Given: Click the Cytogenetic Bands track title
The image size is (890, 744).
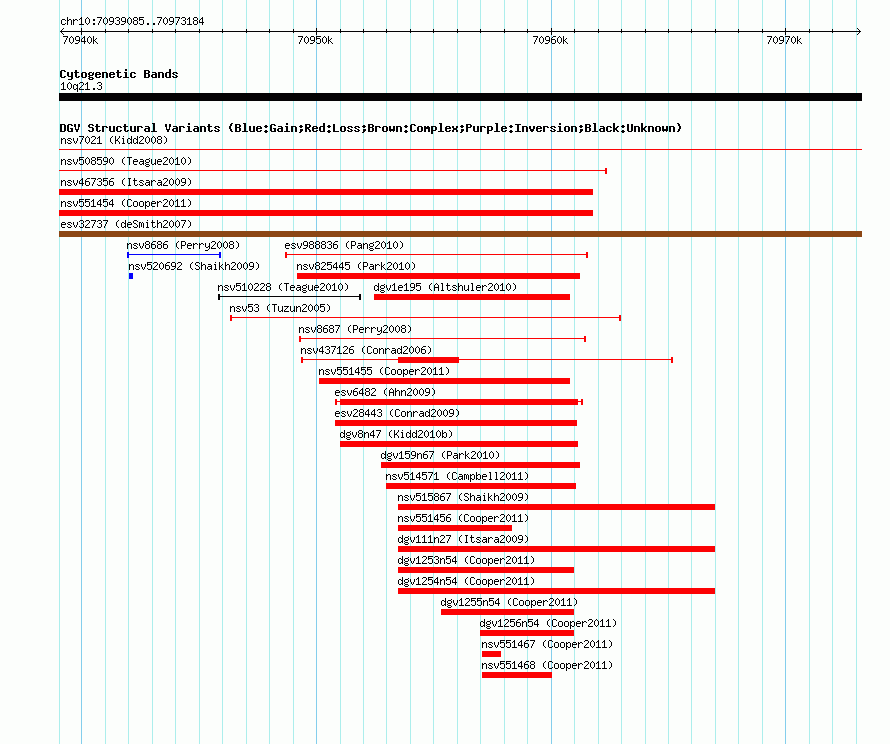Looking at the screenshot, I should 119,74.
